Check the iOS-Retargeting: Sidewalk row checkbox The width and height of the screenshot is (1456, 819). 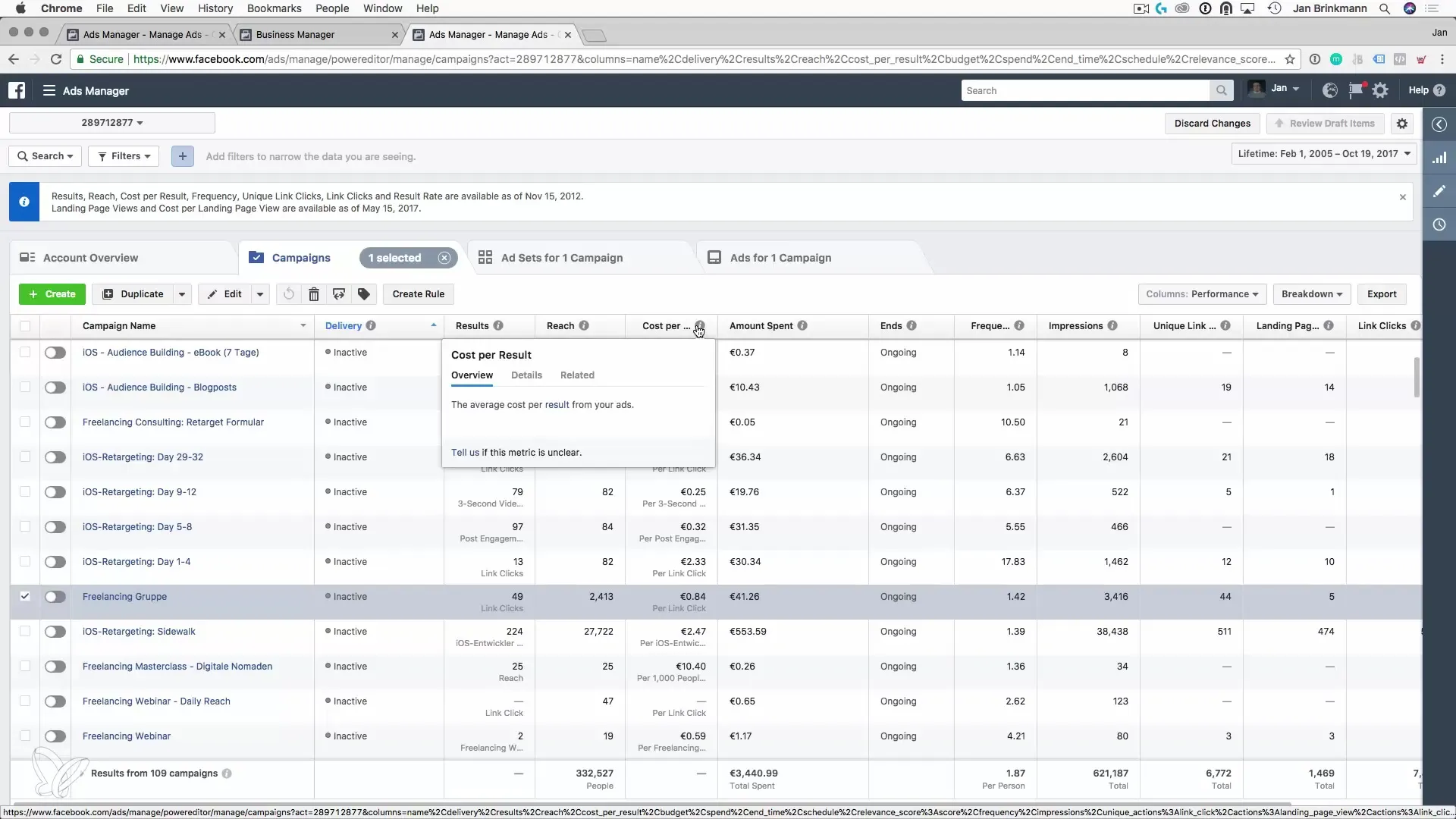25,632
